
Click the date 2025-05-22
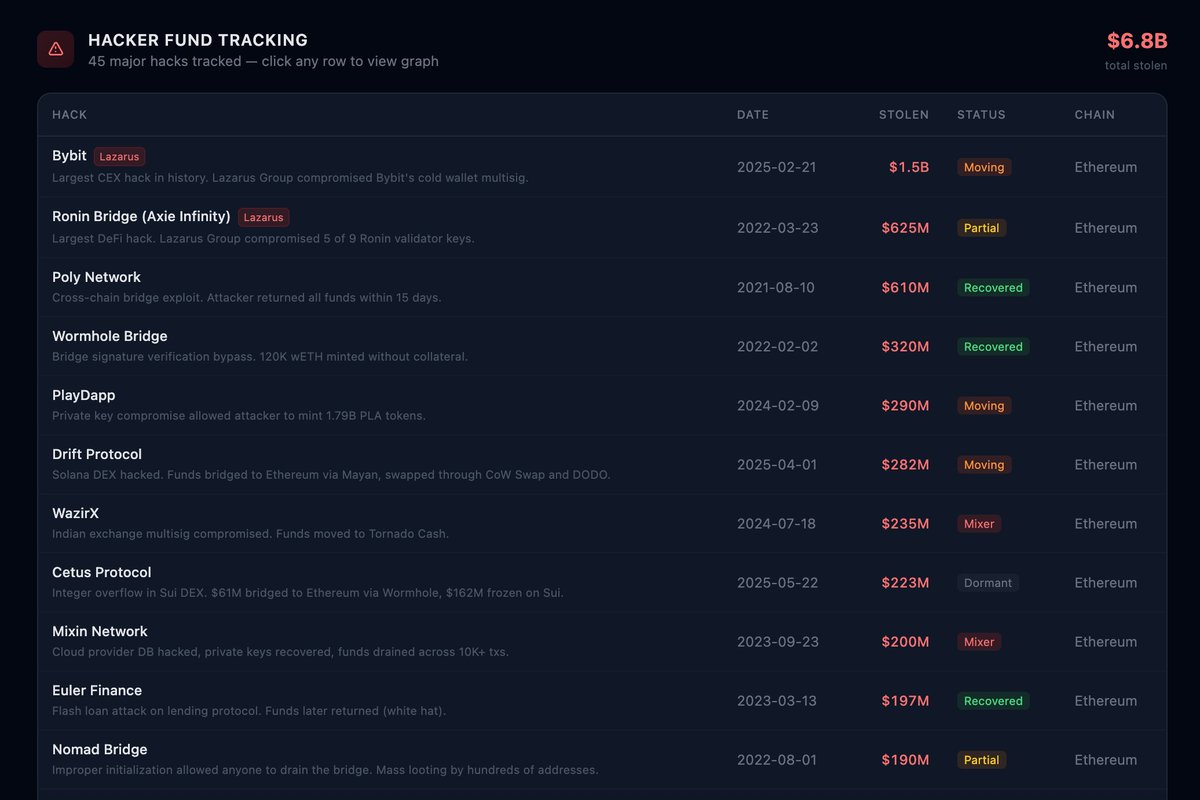pyautogui.click(x=778, y=582)
